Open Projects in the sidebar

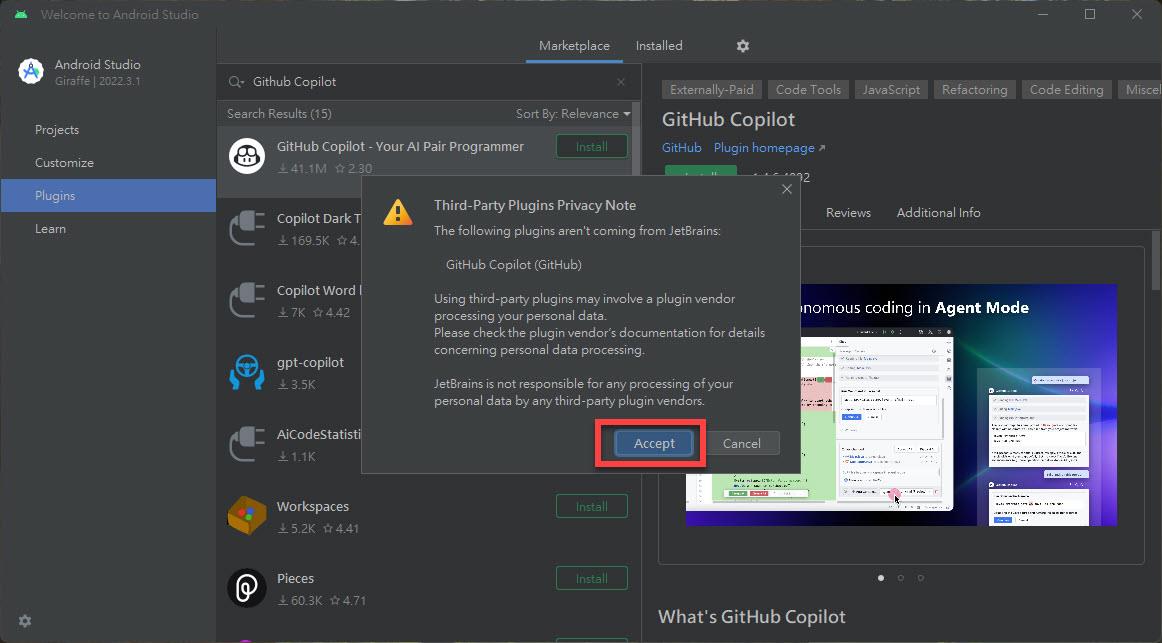tap(57, 130)
